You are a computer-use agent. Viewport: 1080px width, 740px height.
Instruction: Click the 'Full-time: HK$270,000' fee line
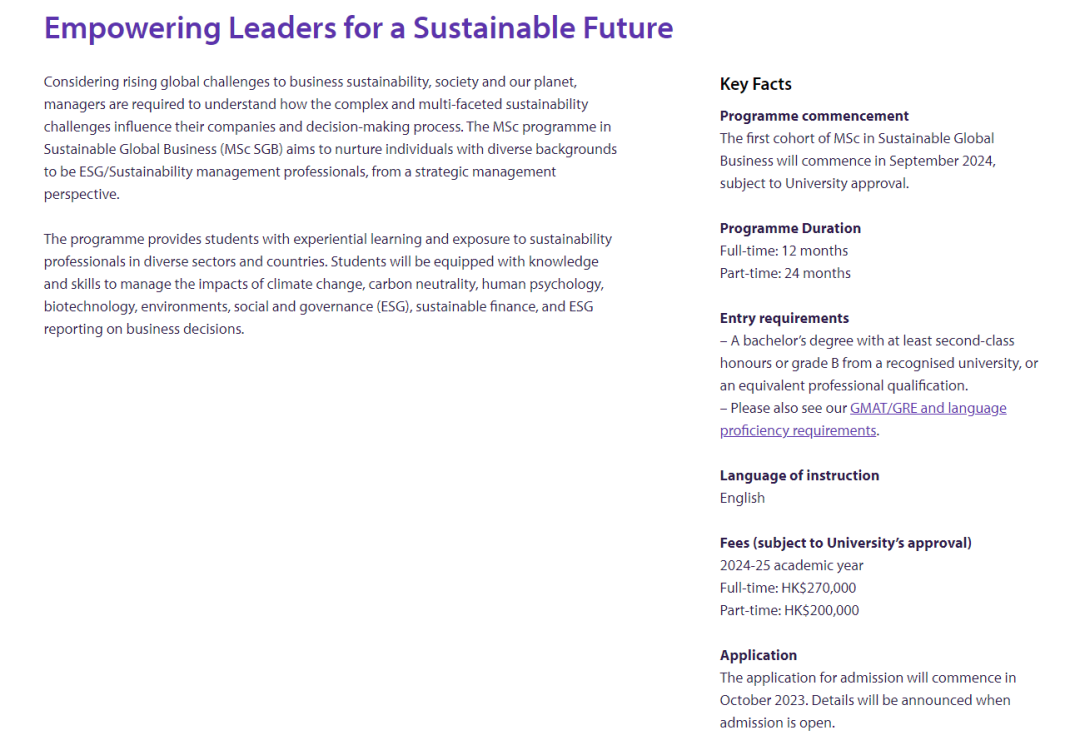pos(788,588)
